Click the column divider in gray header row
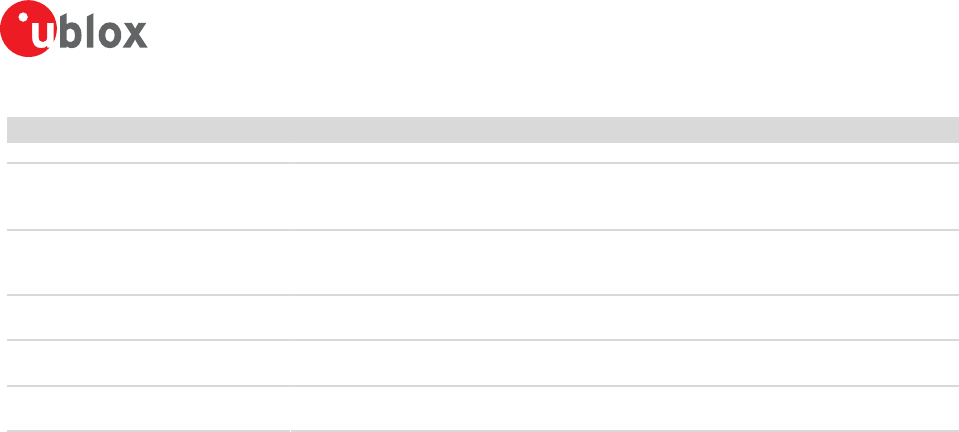959x432 pixels. coord(290,130)
